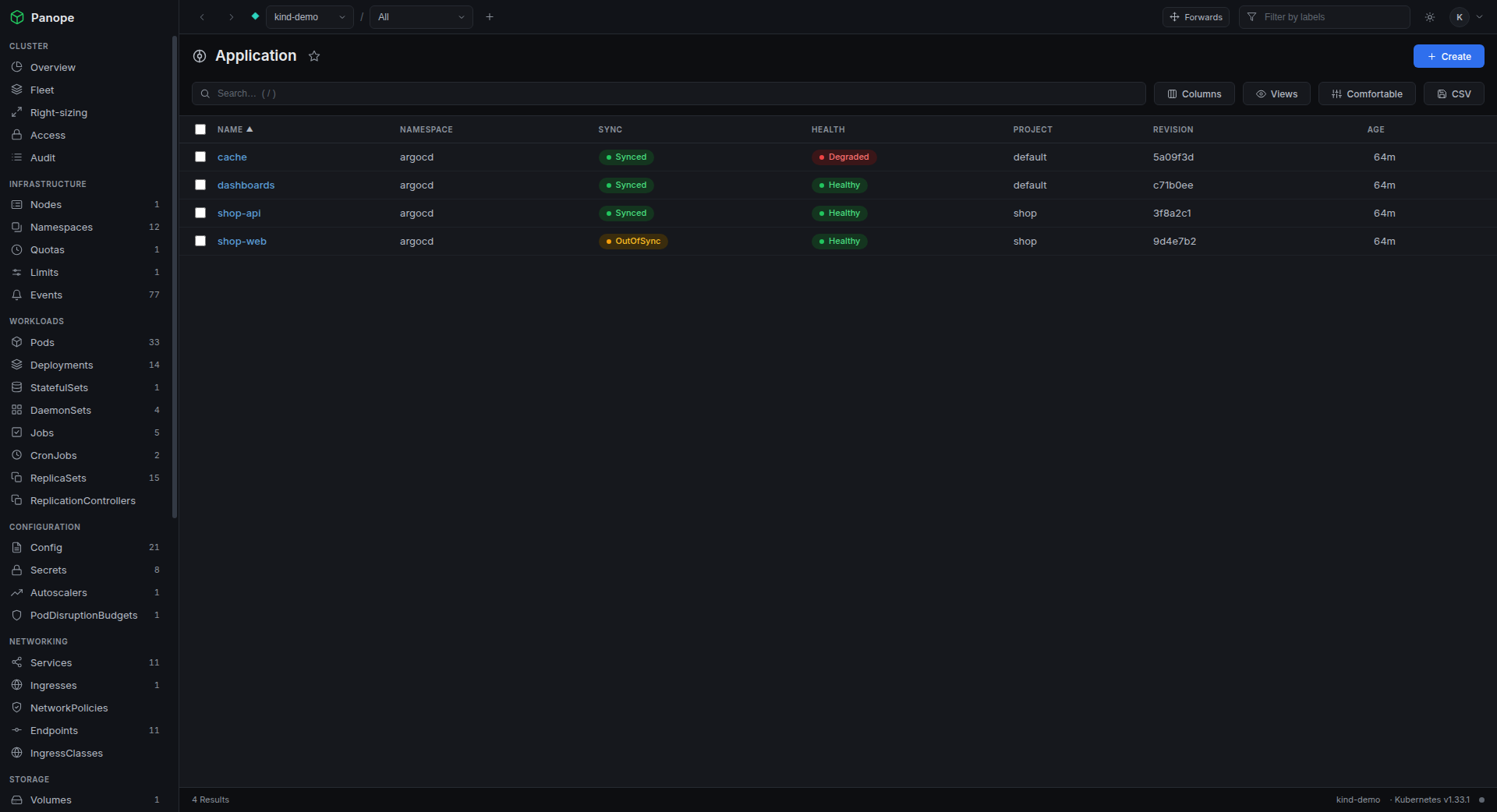This screenshot has height=812, width=1497.
Task: Click the Events bell icon
Action: click(x=16, y=295)
